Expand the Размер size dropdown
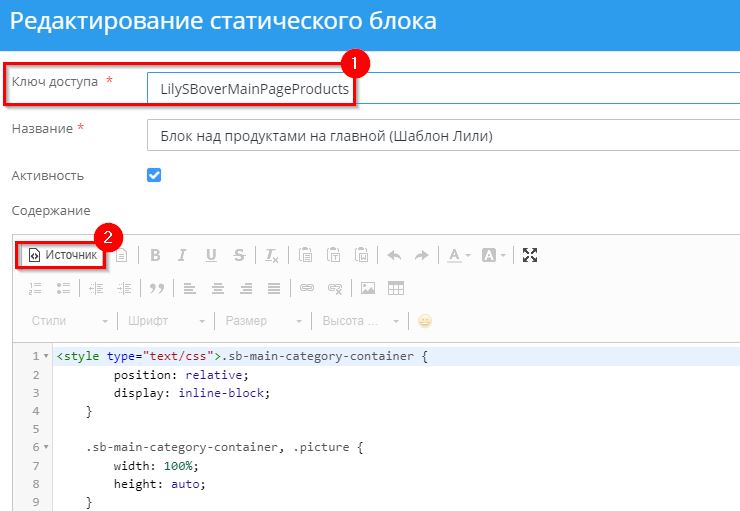The height and width of the screenshot is (511, 740). 263,321
